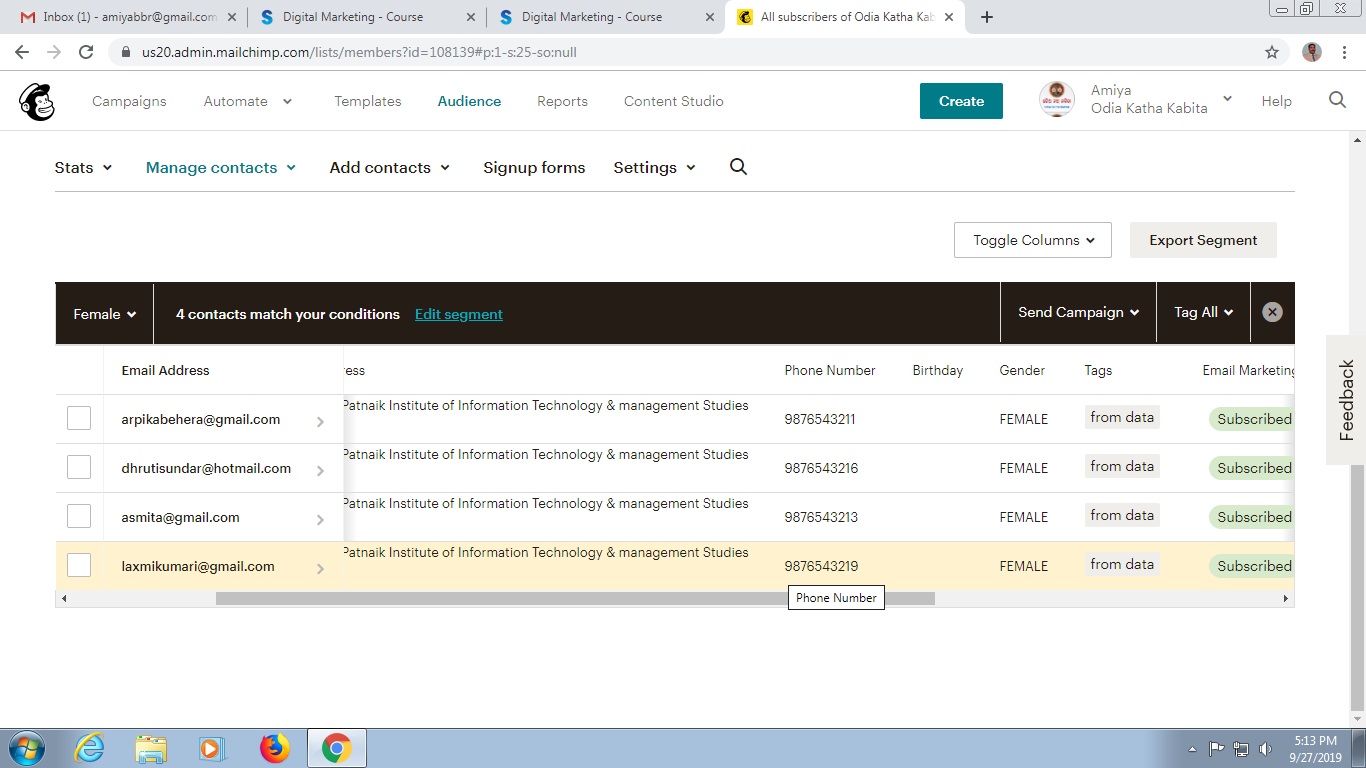Open the Edit segment link
The width and height of the screenshot is (1366, 768).
tap(458, 314)
